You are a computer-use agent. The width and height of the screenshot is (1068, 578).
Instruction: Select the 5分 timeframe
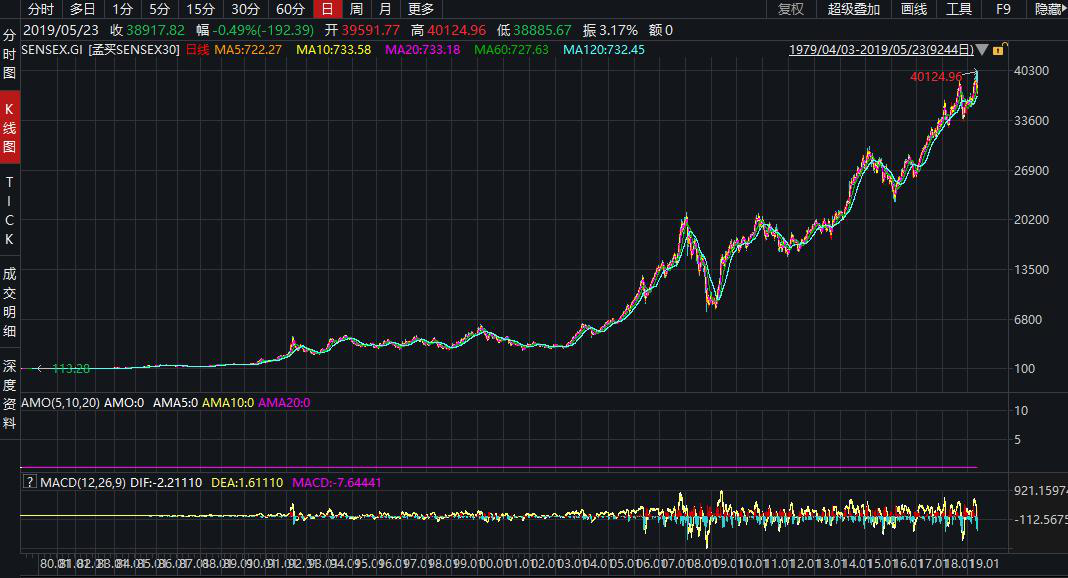coord(160,9)
